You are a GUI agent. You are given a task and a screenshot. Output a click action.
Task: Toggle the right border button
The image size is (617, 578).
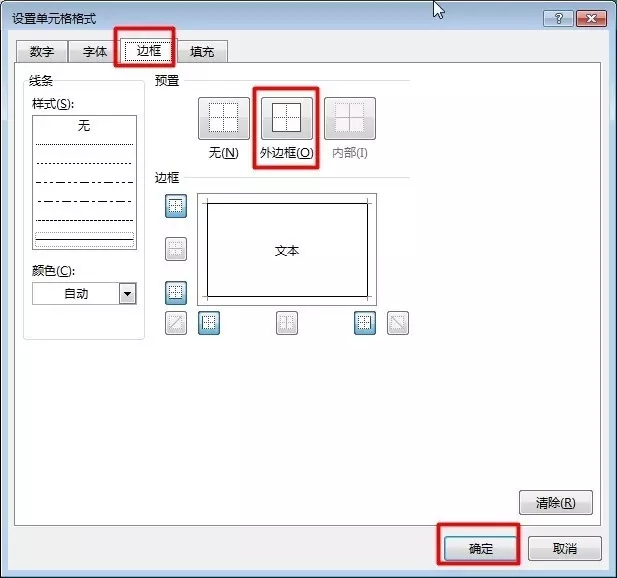(365, 323)
